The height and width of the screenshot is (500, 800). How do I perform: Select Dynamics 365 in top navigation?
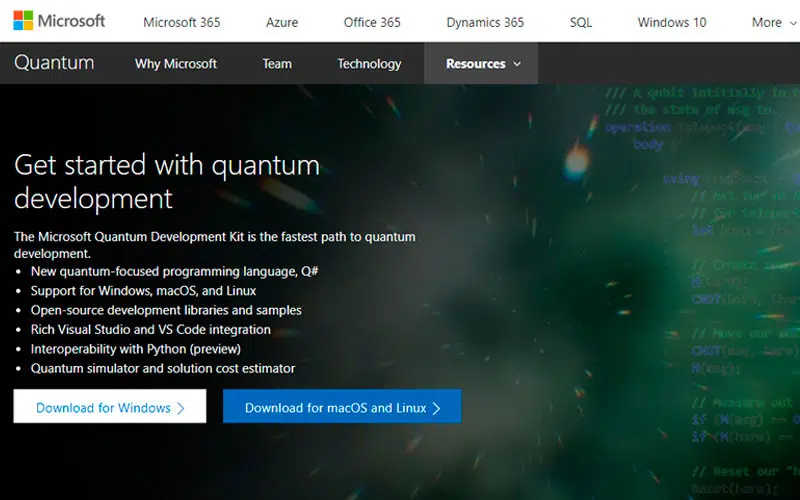click(x=485, y=22)
